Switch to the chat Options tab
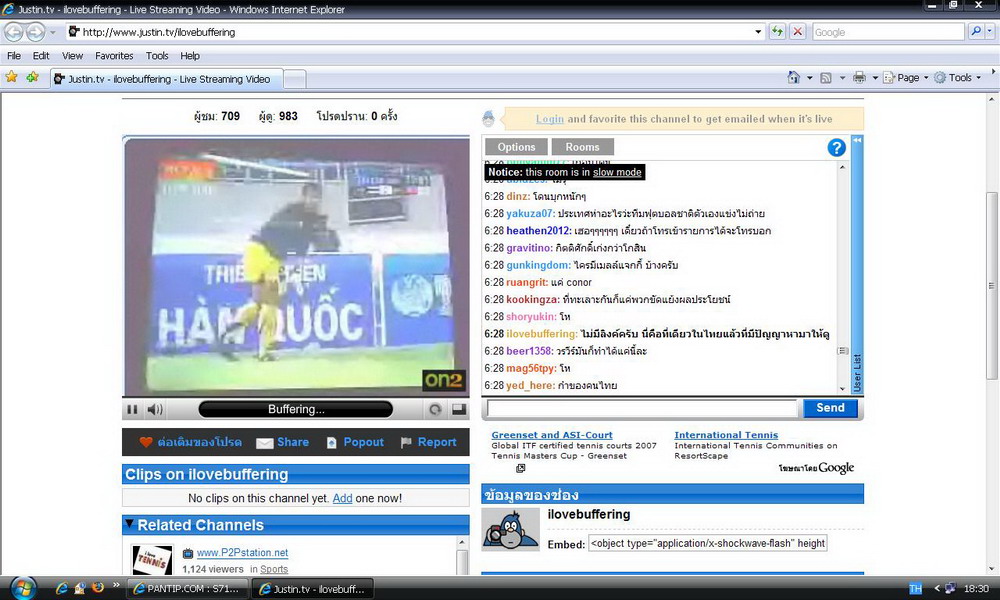Screen dimensions: 1000x600 coord(516,147)
